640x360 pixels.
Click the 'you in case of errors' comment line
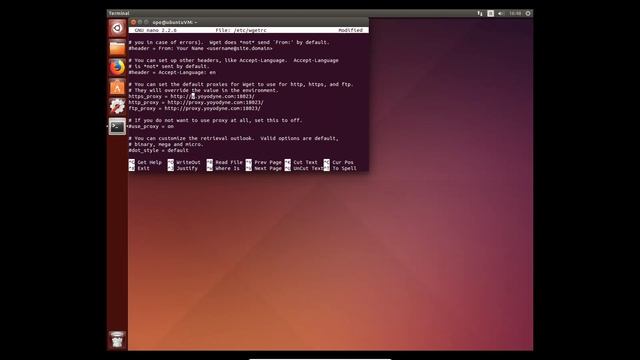click(229, 42)
